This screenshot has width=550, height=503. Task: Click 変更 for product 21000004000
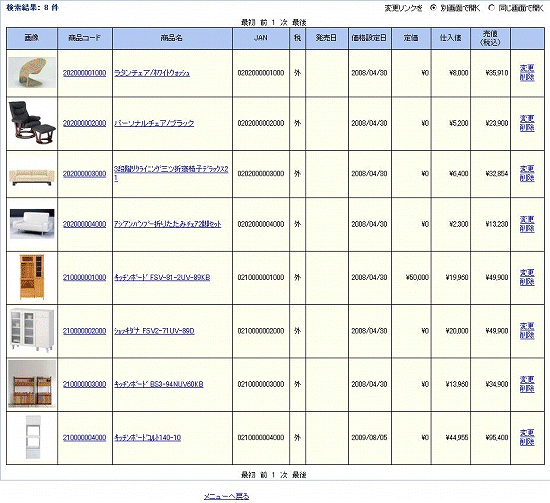(527, 433)
